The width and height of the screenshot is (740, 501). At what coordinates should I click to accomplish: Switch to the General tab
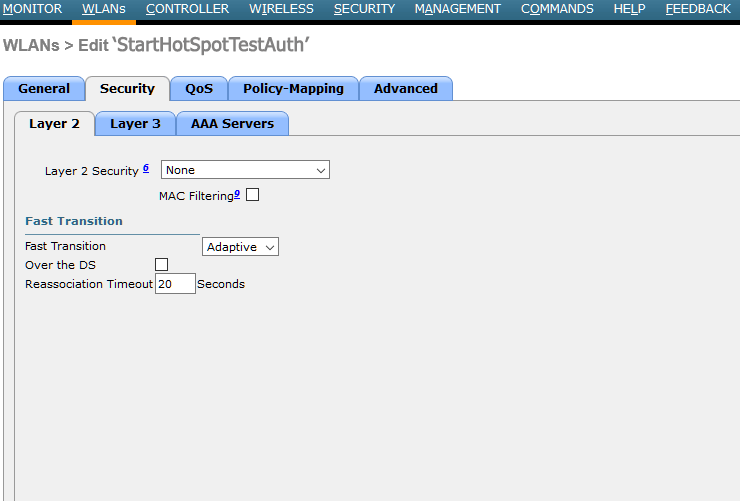point(44,89)
